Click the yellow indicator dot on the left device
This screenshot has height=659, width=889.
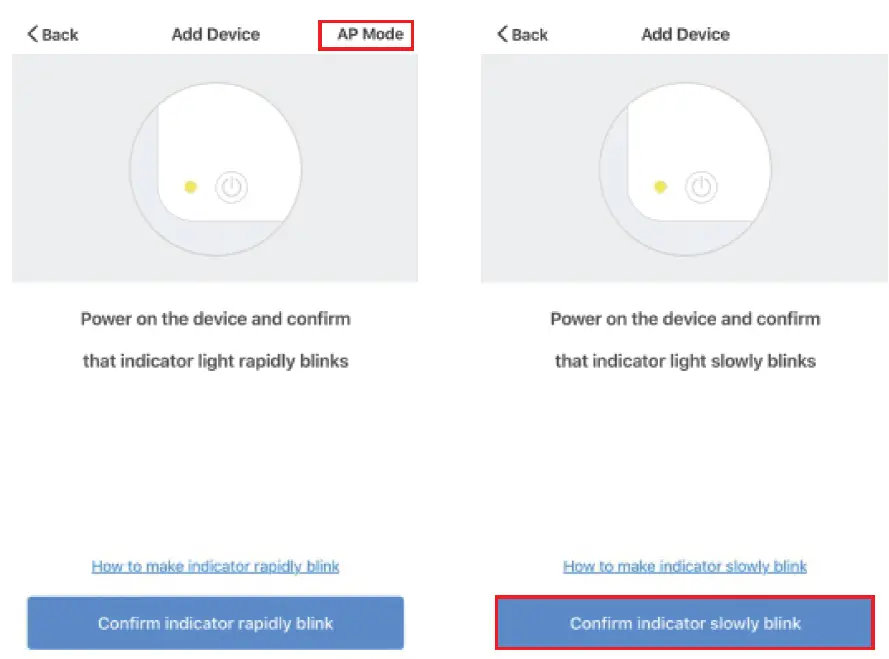point(190,187)
